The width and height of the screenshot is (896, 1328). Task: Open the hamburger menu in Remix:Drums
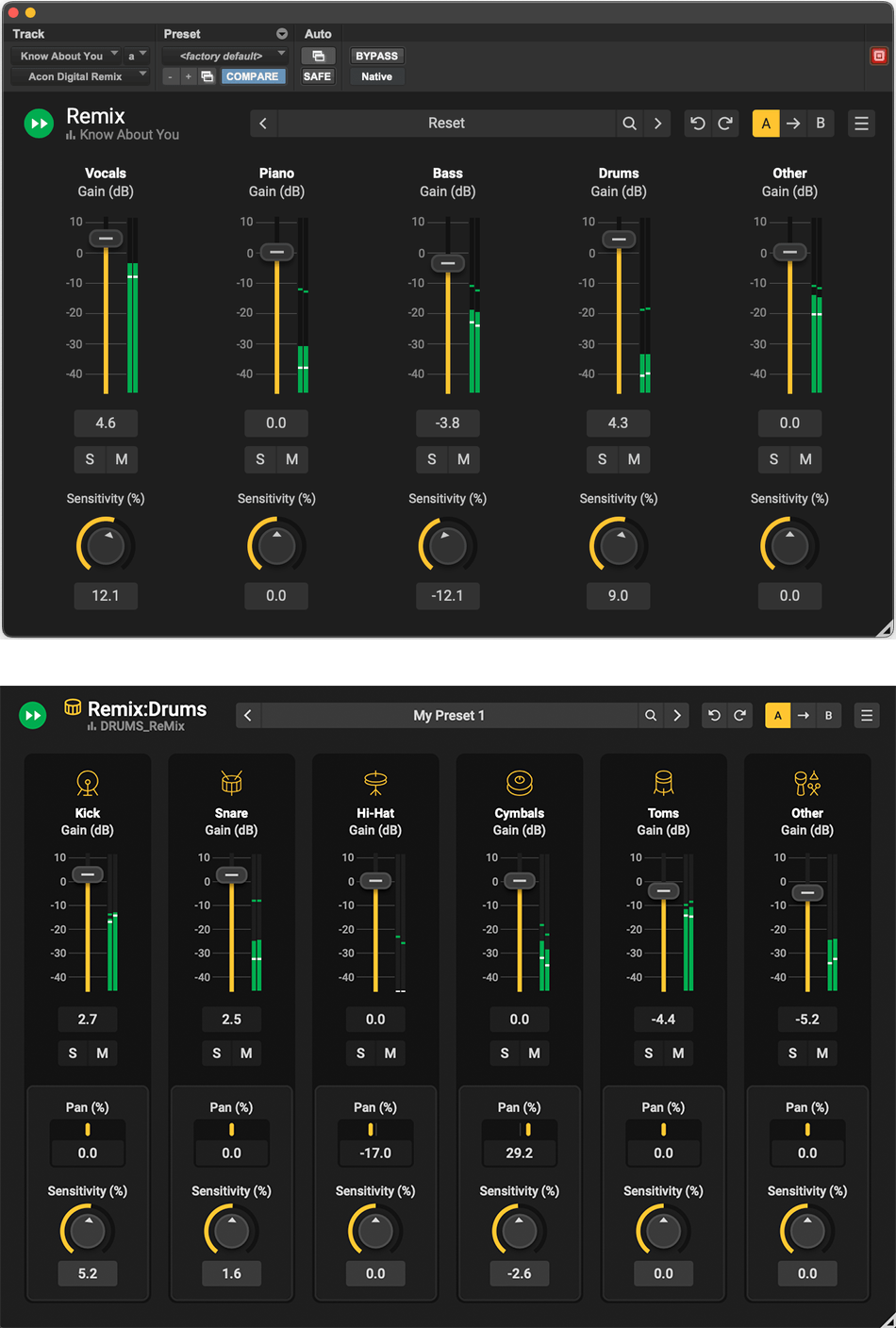tap(867, 715)
